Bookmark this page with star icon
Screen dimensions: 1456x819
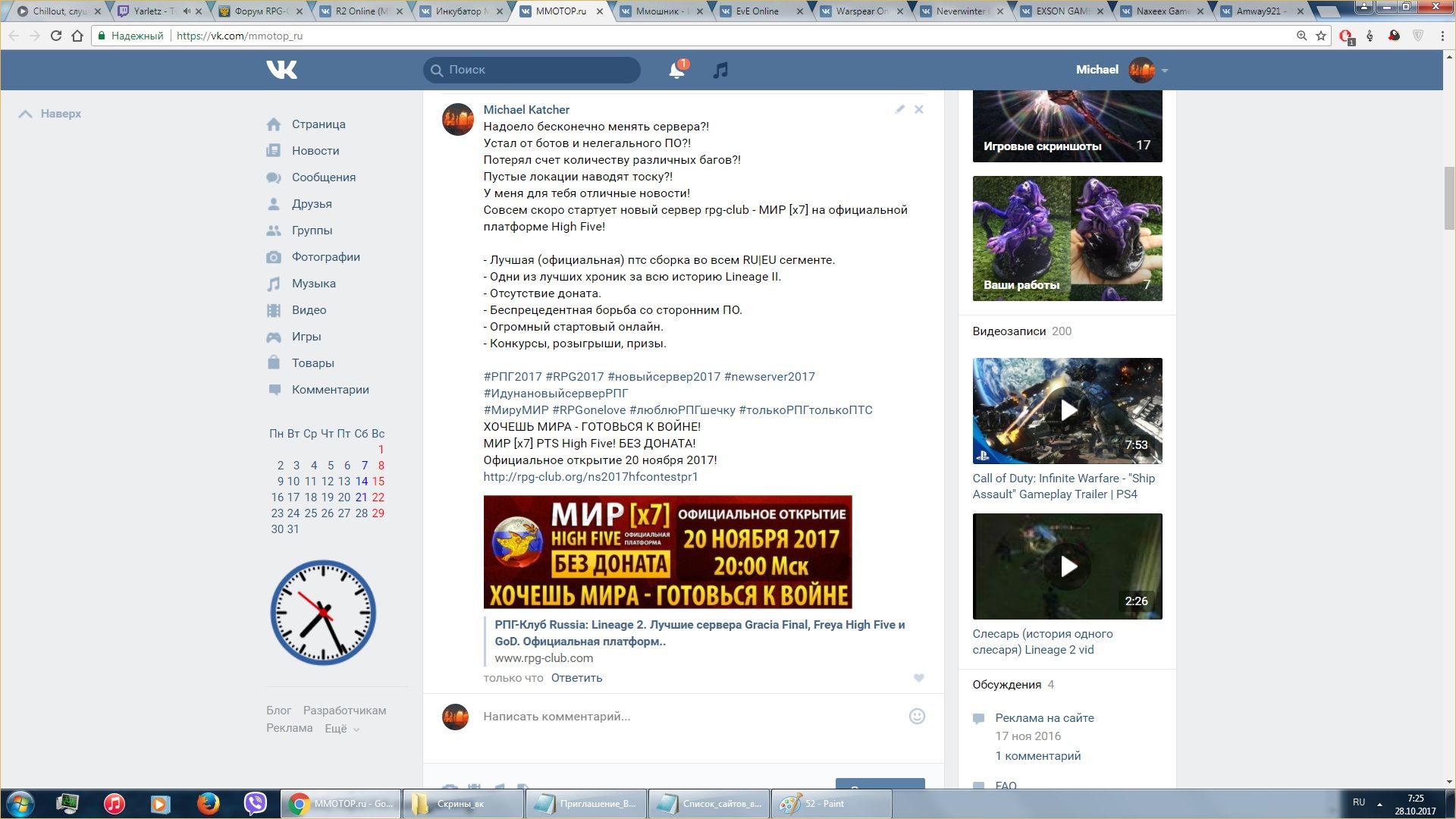point(1321,36)
